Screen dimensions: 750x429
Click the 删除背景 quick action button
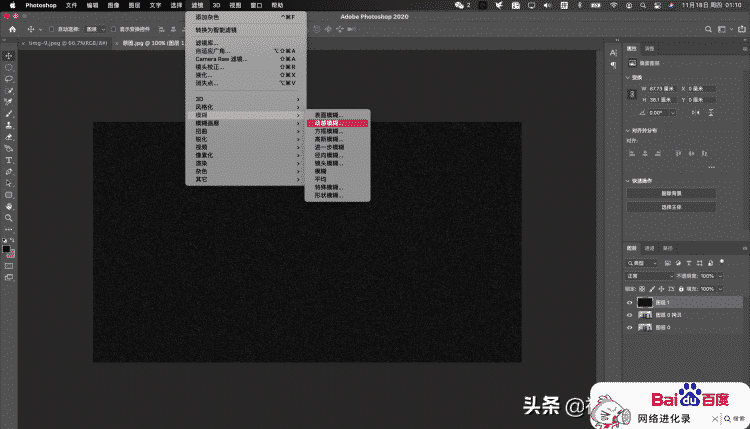(x=671, y=193)
